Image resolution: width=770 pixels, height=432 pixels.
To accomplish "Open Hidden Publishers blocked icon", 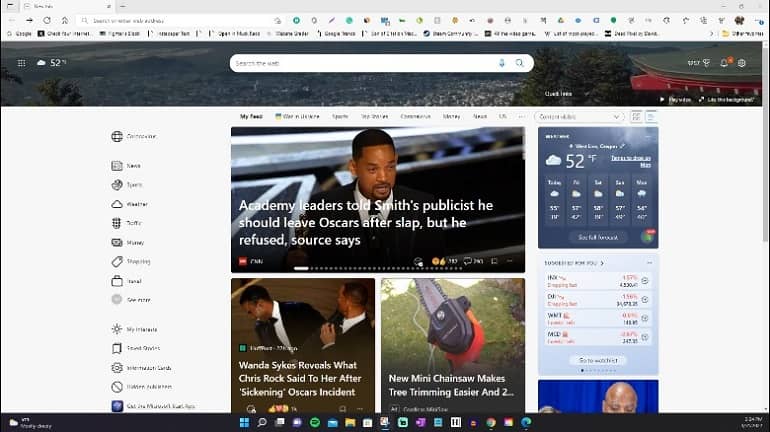I will click(117, 387).
